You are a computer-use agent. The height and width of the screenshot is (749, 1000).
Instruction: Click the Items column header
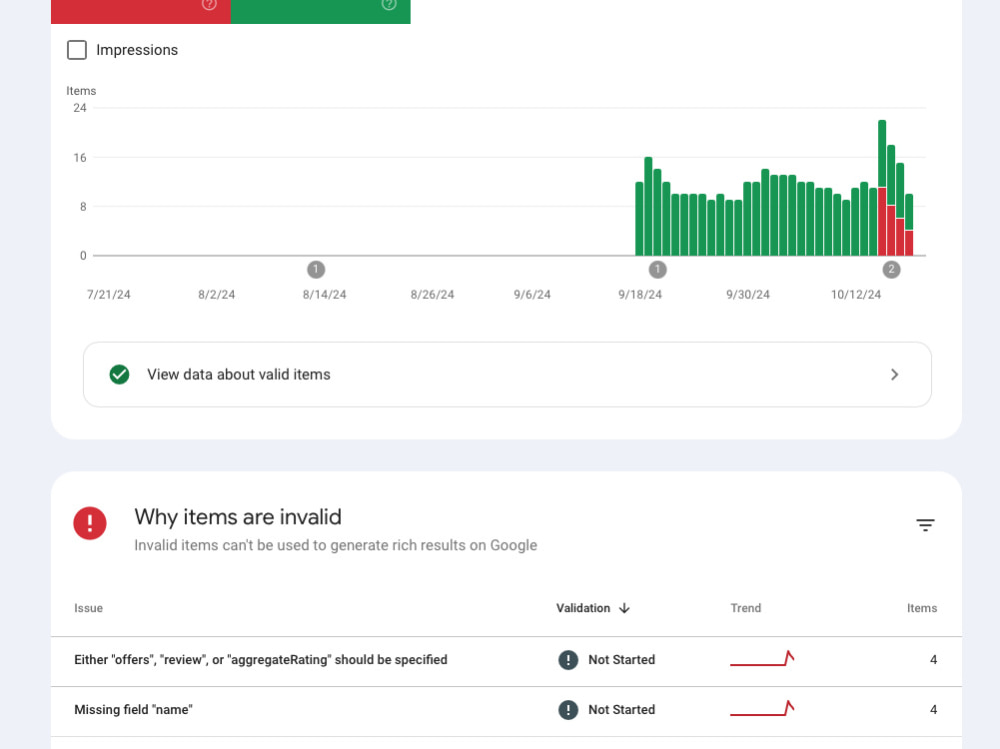[x=922, y=608]
